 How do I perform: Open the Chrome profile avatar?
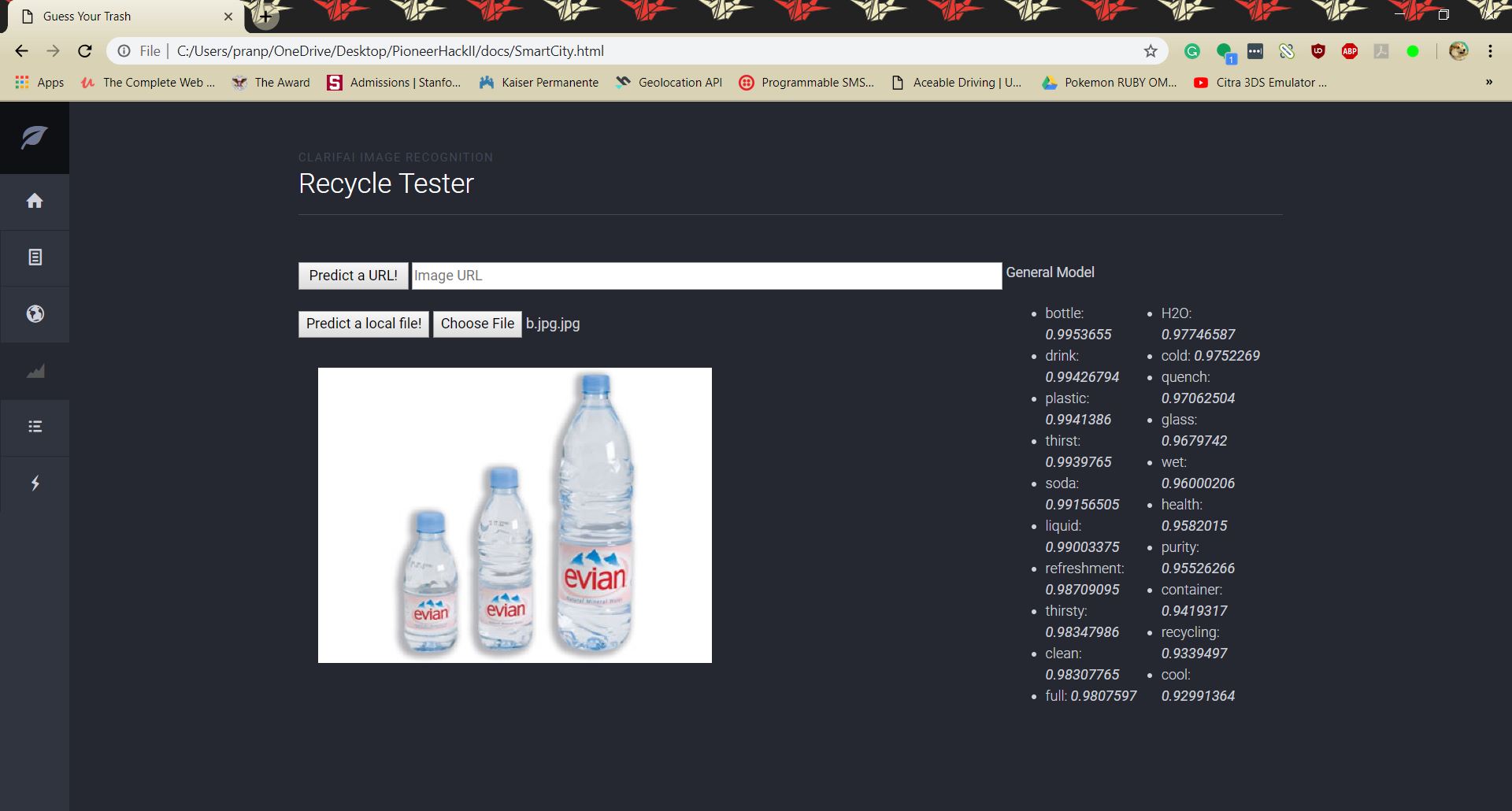point(1458,51)
